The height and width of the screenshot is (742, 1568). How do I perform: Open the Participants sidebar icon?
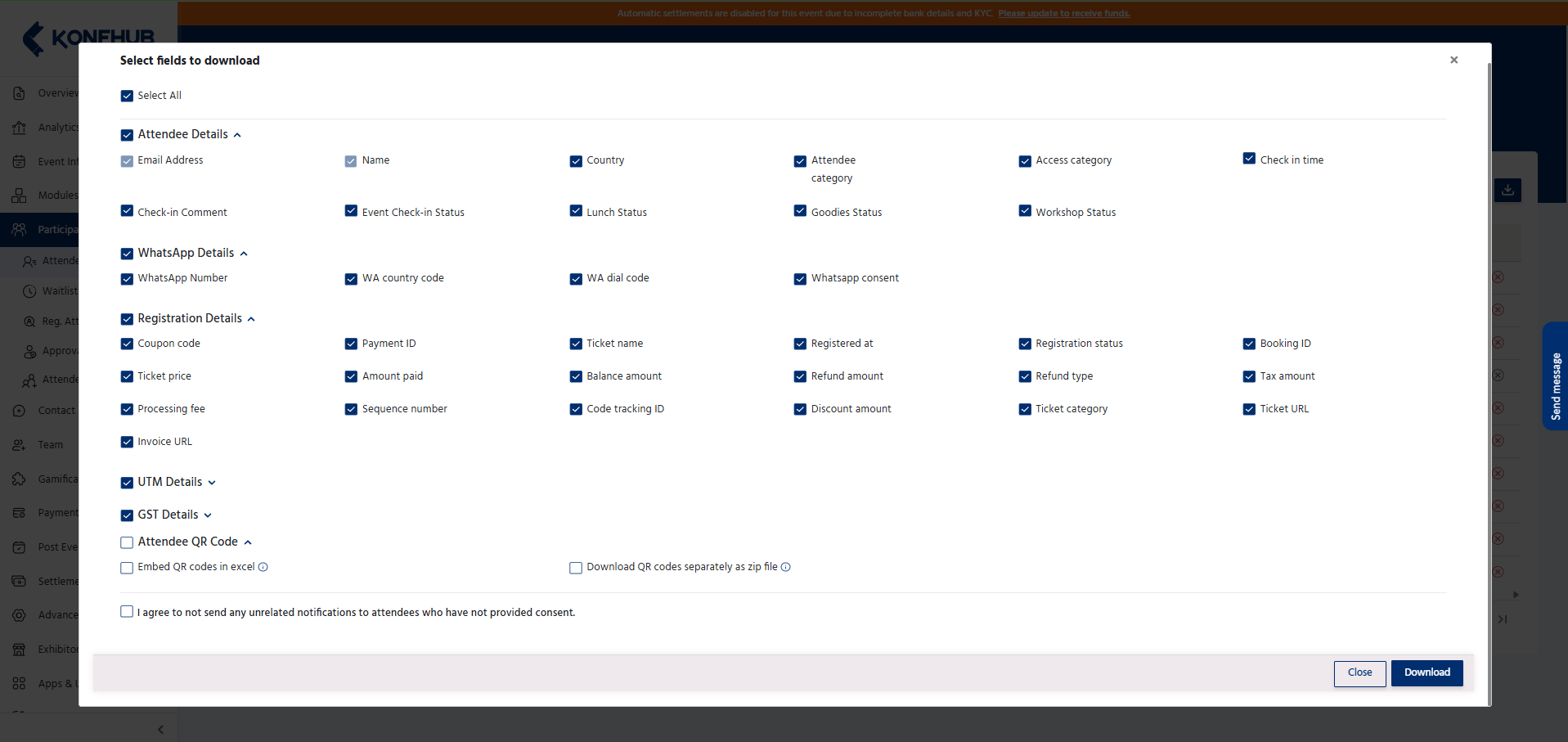(20, 230)
